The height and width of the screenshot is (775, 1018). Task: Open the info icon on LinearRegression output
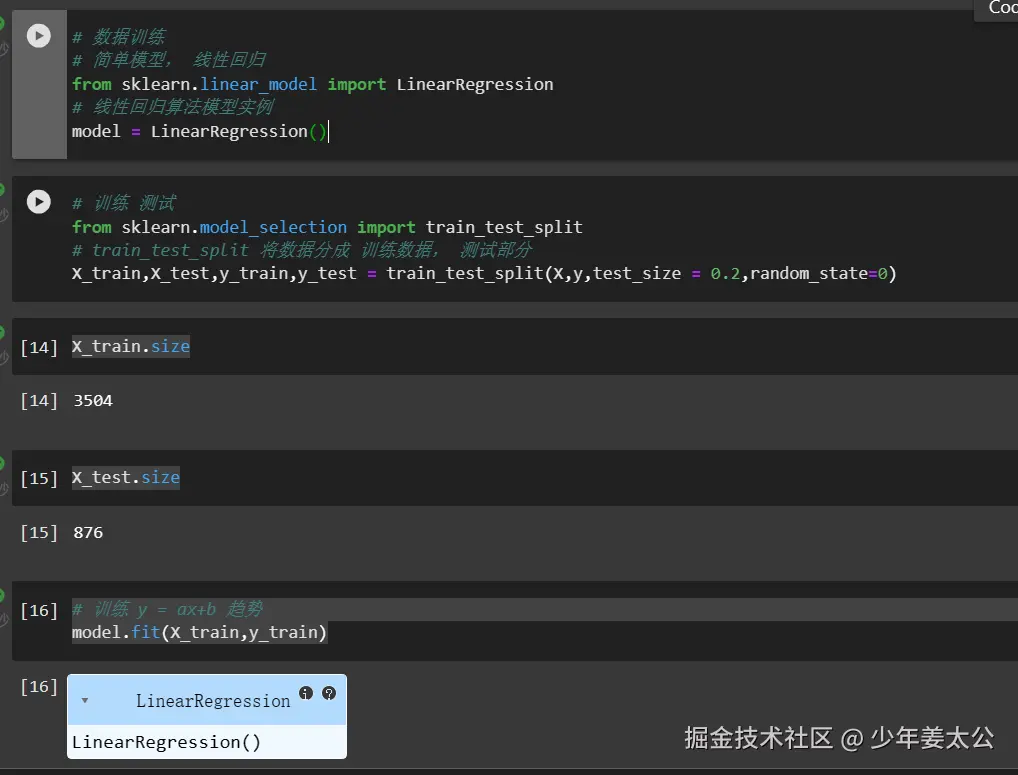pos(306,693)
